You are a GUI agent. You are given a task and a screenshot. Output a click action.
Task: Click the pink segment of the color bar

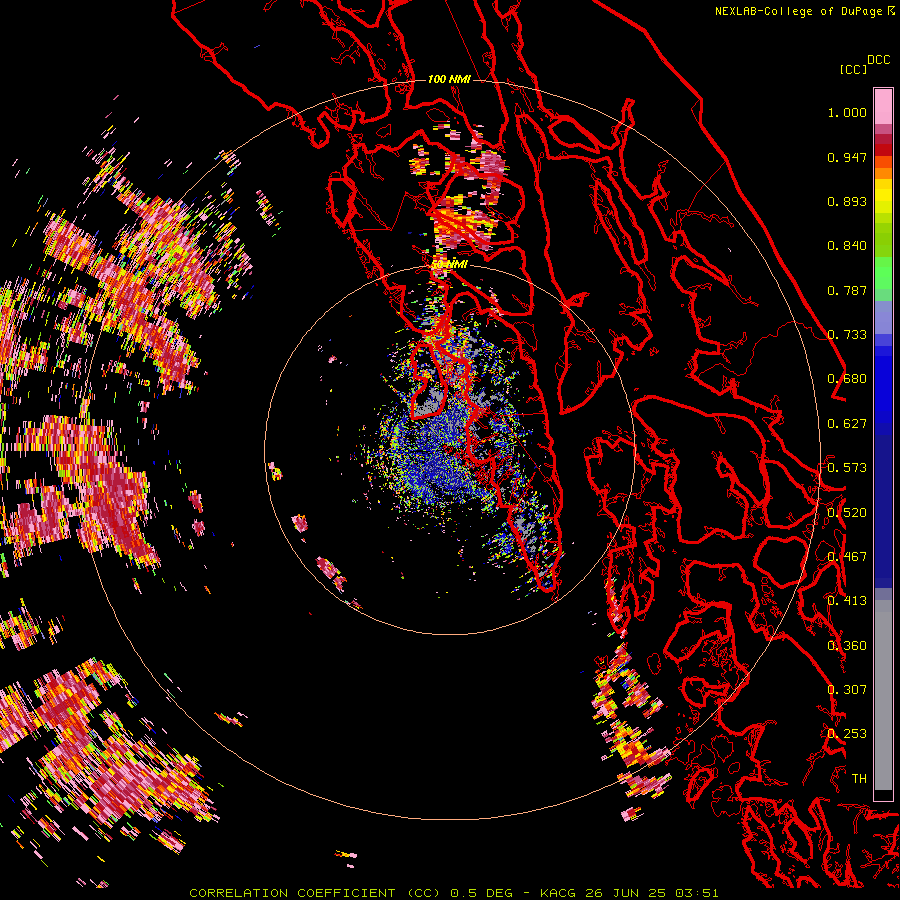click(x=883, y=107)
